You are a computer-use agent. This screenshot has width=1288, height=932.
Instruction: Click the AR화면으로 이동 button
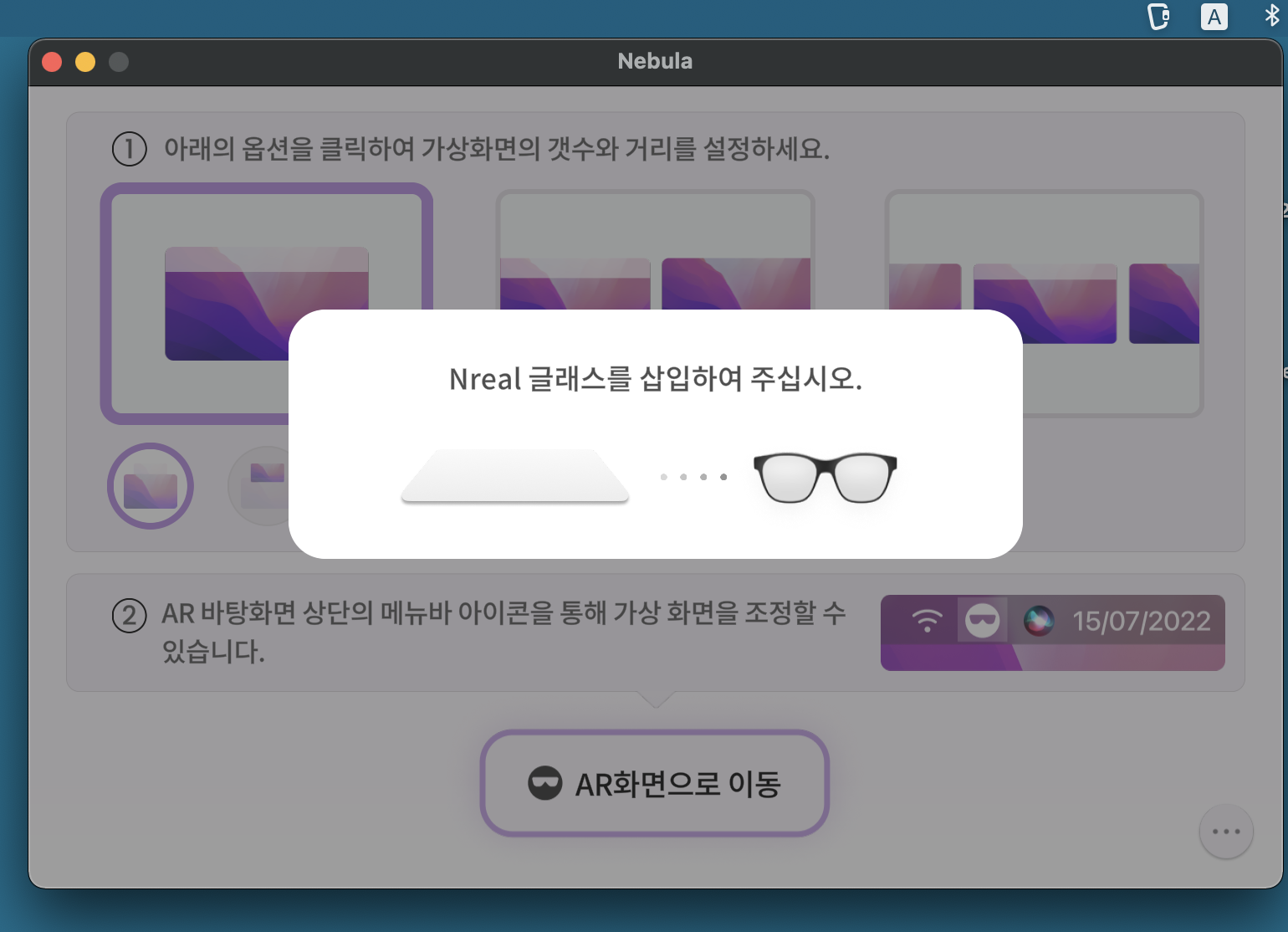(x=655, y=783)
